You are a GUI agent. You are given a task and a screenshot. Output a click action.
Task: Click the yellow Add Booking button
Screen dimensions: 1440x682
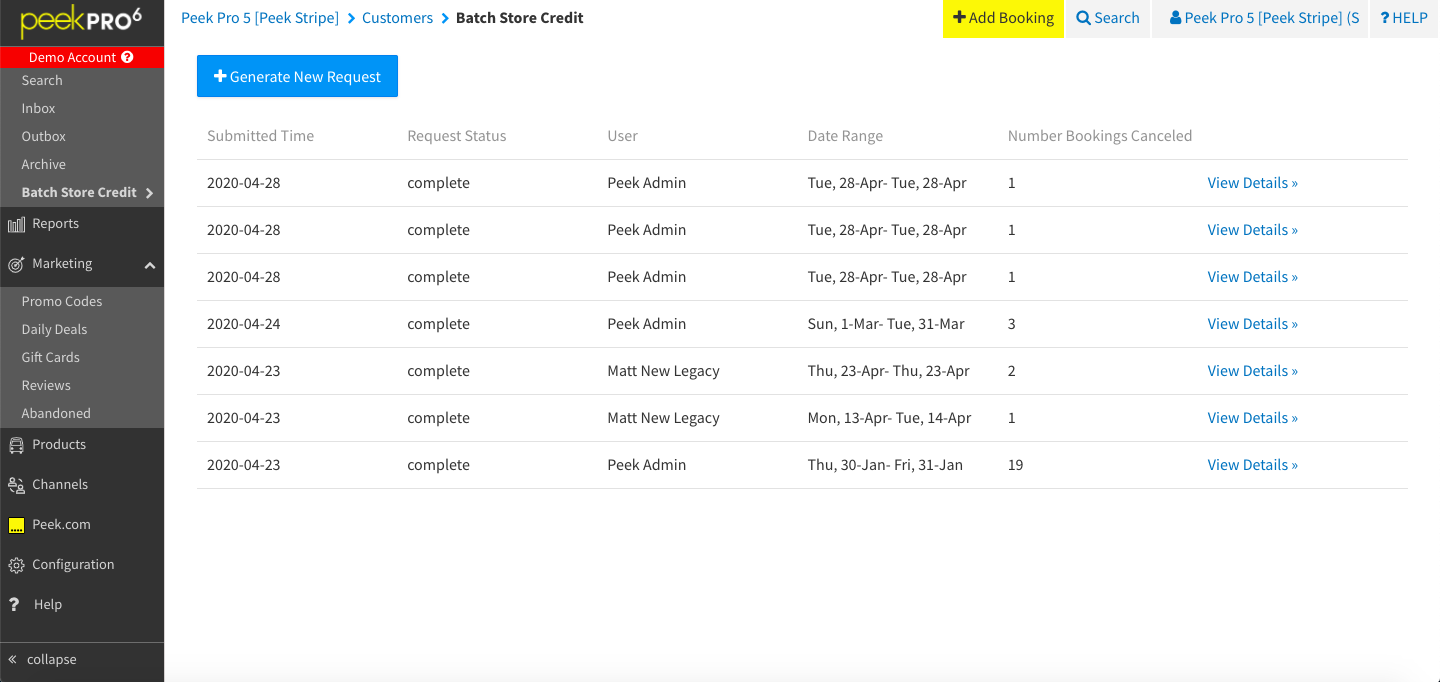coord(1003,18)
